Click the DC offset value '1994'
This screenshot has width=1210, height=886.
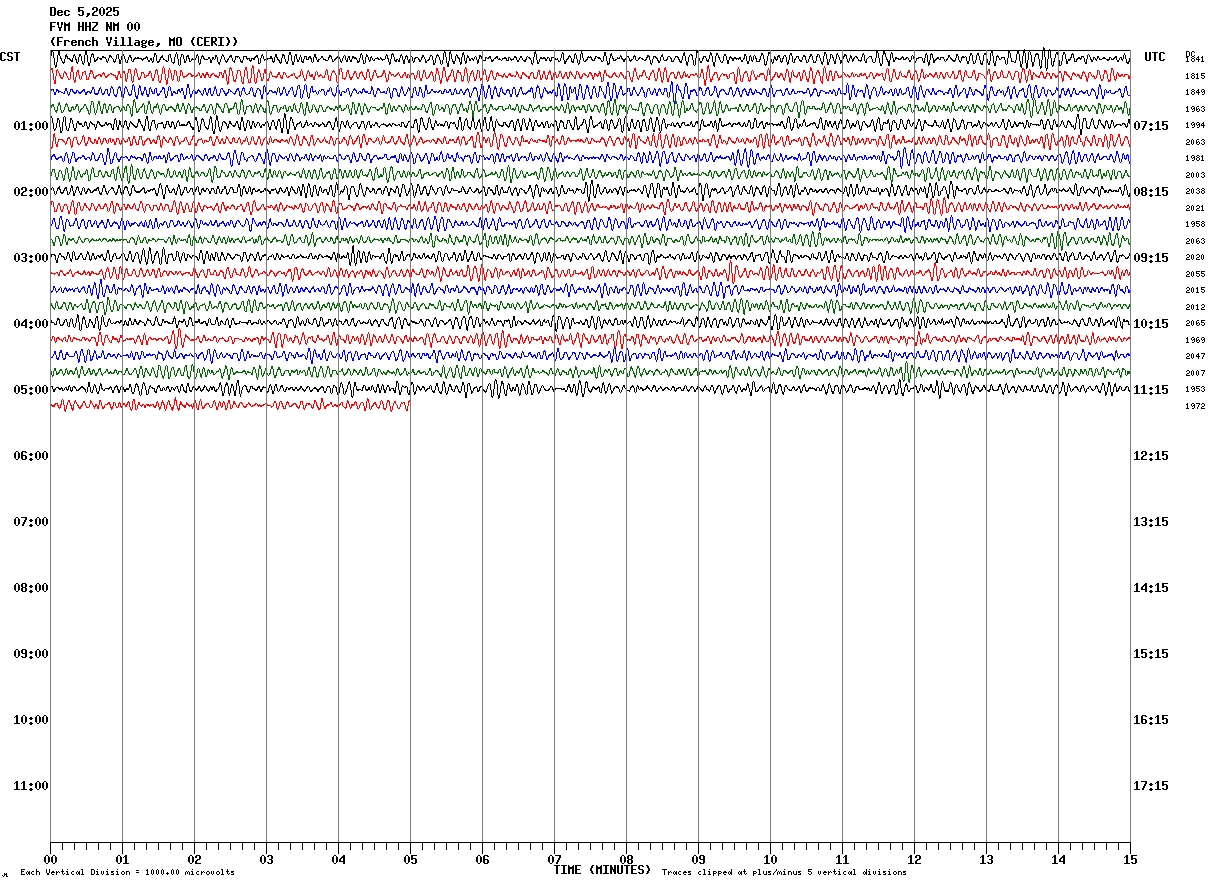[1195, 126]
